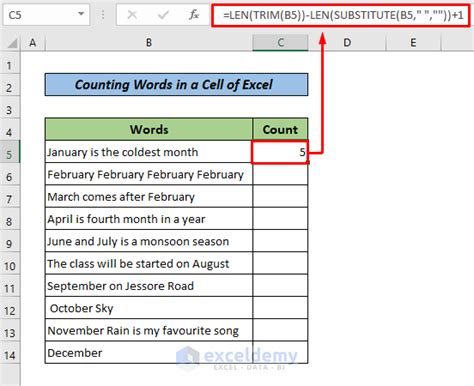474x386 pixels.
Task: Select cell March comes after February
Action: [x=149, y=197]
